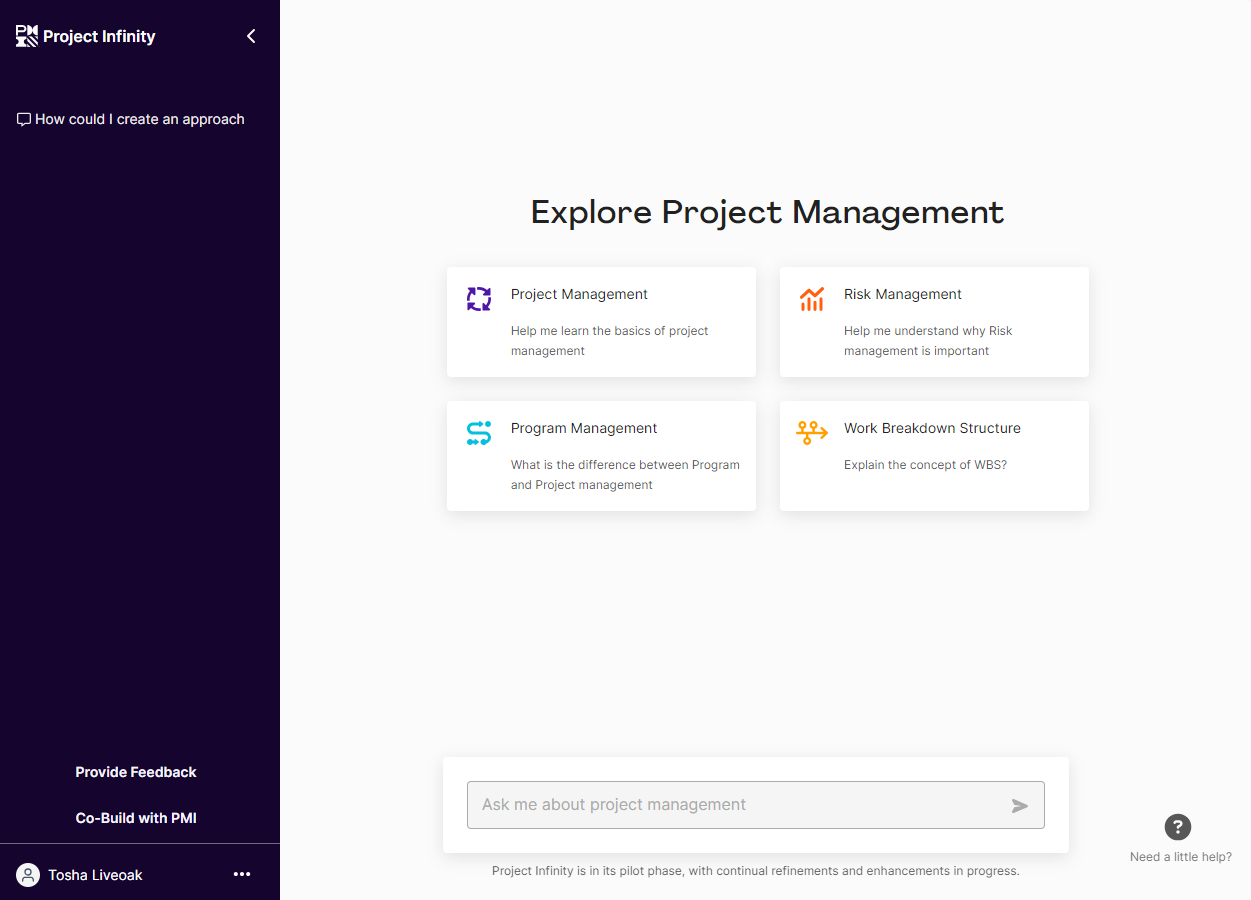Click the PMI logo icon
The image size is (1251, 900).
[x=27, y=36]
